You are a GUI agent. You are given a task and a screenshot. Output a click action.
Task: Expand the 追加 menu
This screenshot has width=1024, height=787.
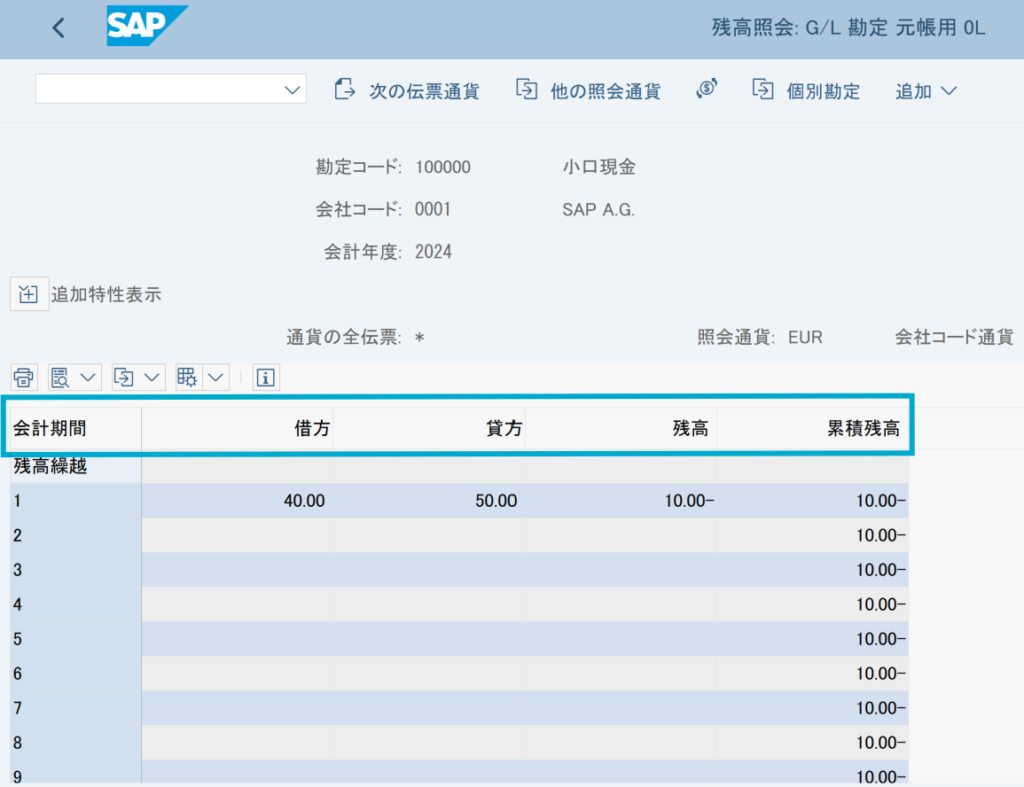(926, 91)
